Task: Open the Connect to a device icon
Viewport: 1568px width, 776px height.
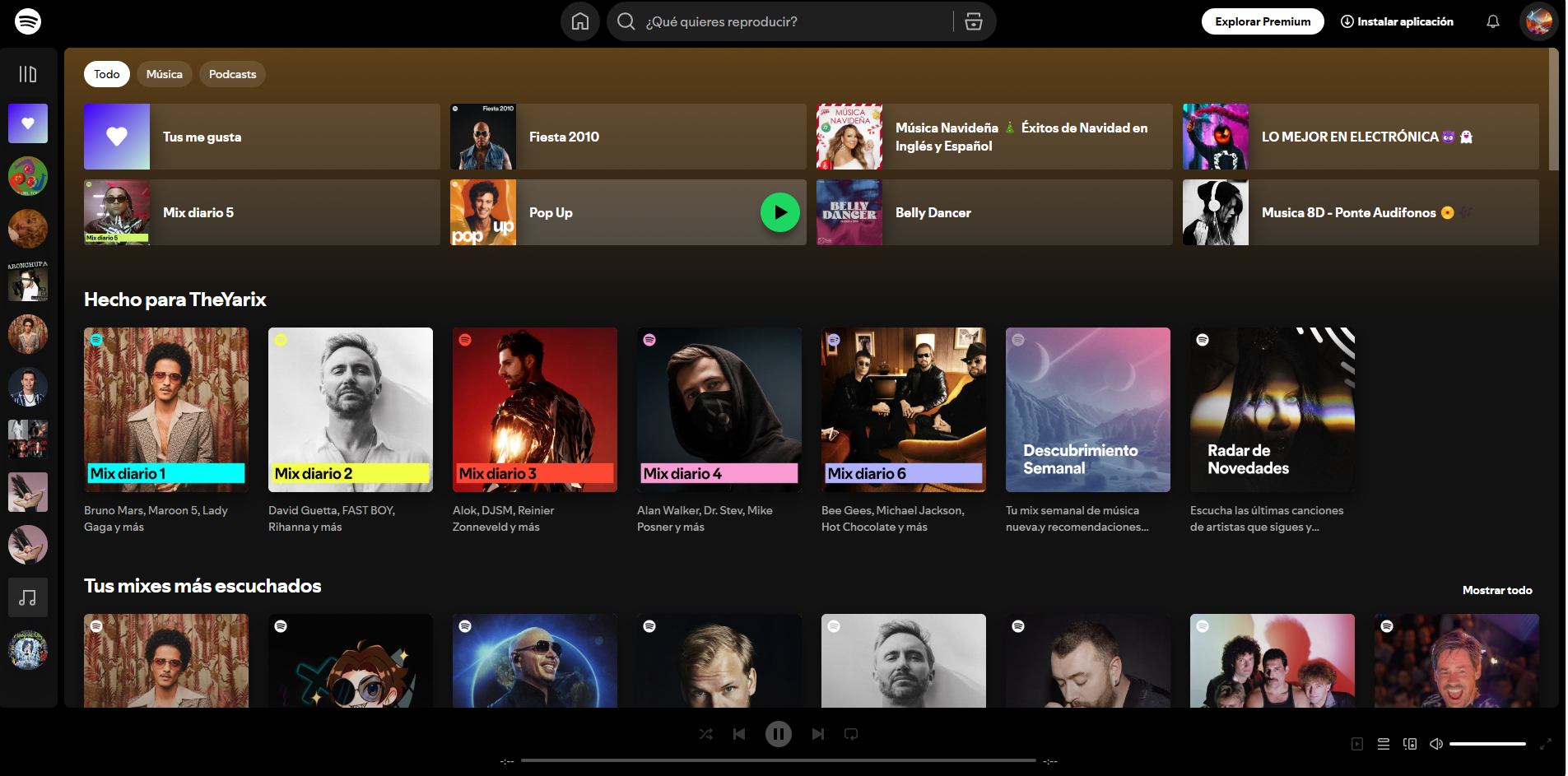Action: click(1409, 743)
